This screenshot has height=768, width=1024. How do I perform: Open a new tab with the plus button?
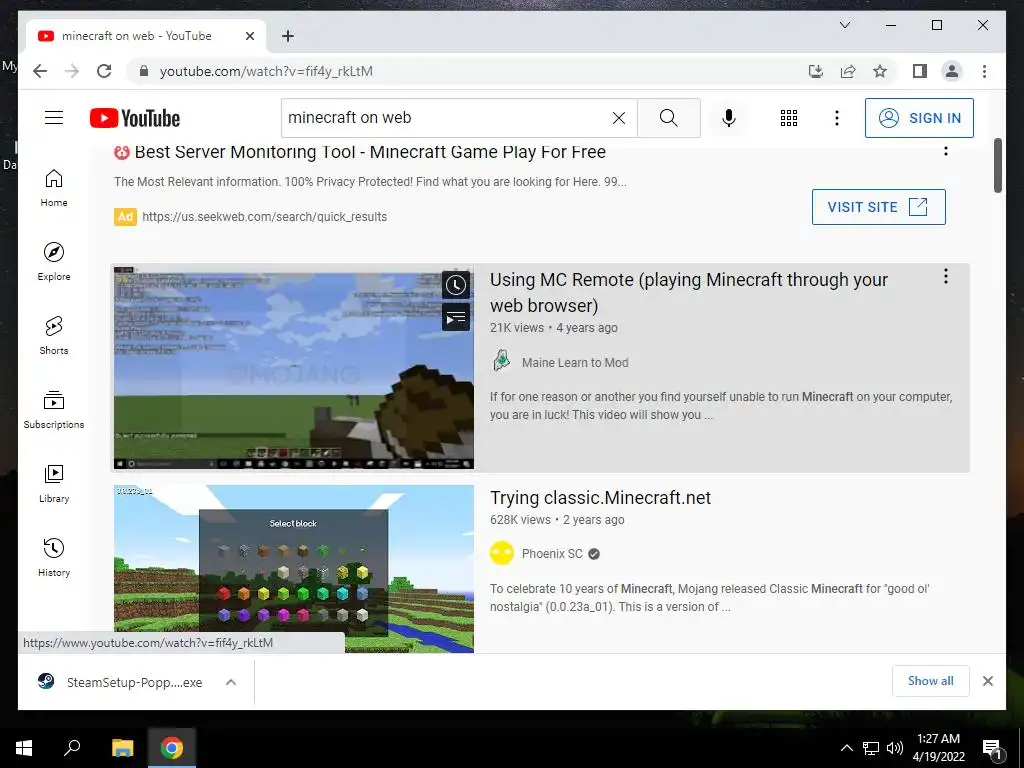(x=287, y=36)
